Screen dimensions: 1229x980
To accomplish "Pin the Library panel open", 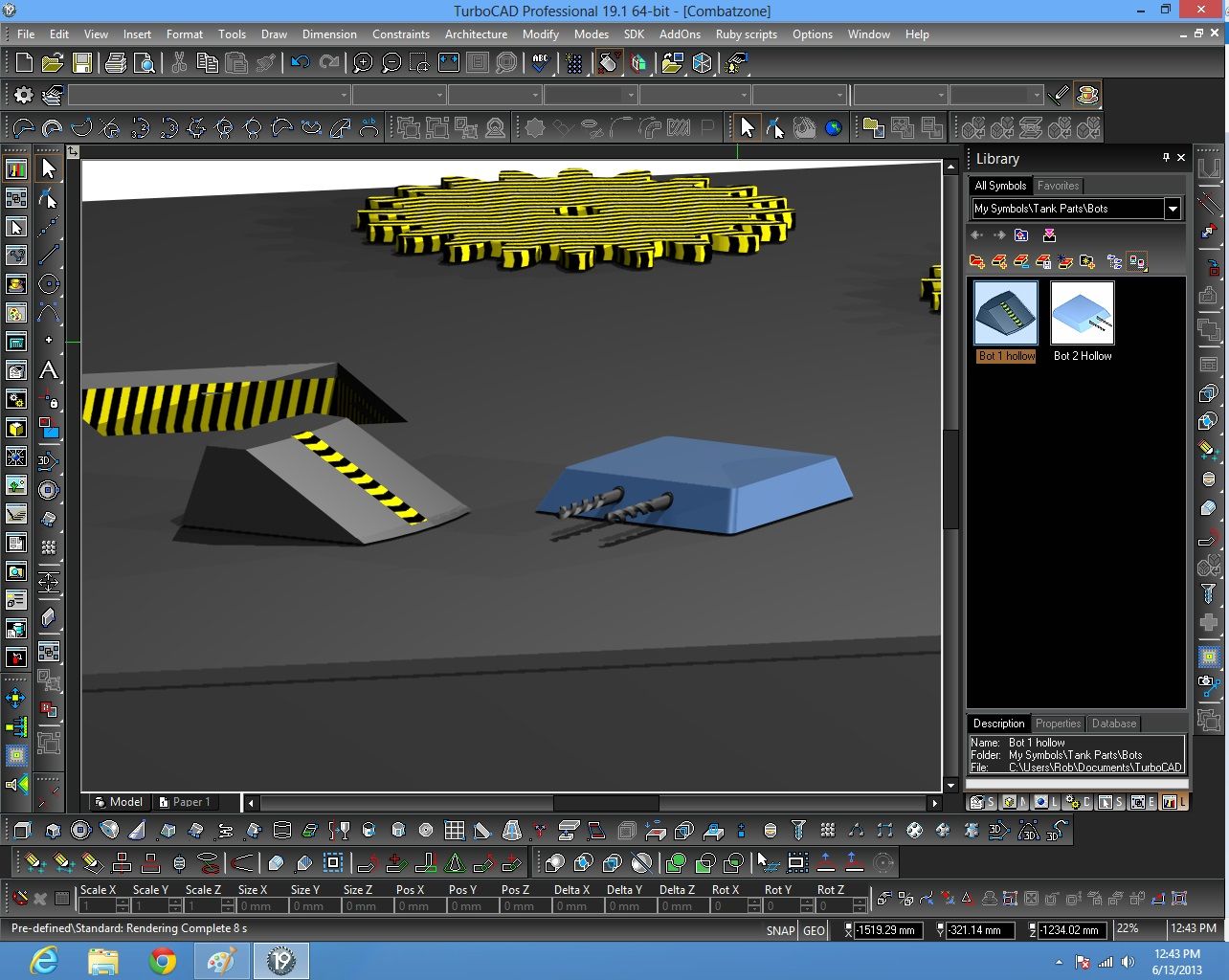I will (1165, 157).
